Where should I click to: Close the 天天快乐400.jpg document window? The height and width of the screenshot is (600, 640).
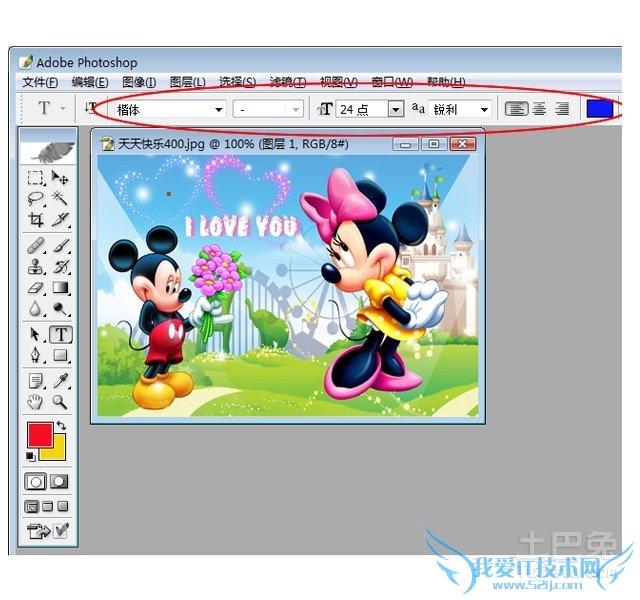[x=462, y=144]
